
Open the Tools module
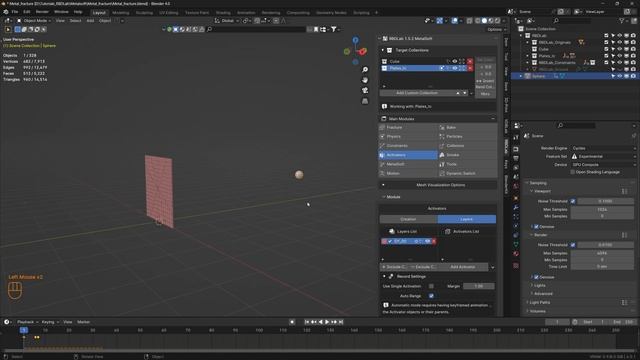tap(468, 164)
